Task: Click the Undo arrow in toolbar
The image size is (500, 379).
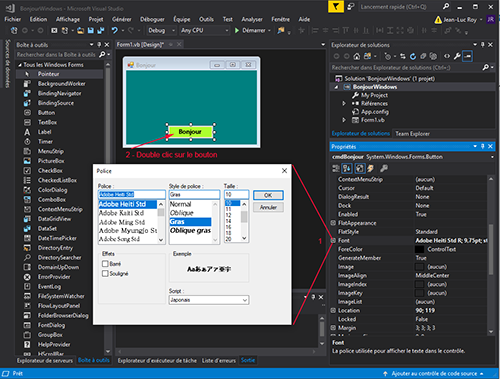Action: tap(114, 30)
